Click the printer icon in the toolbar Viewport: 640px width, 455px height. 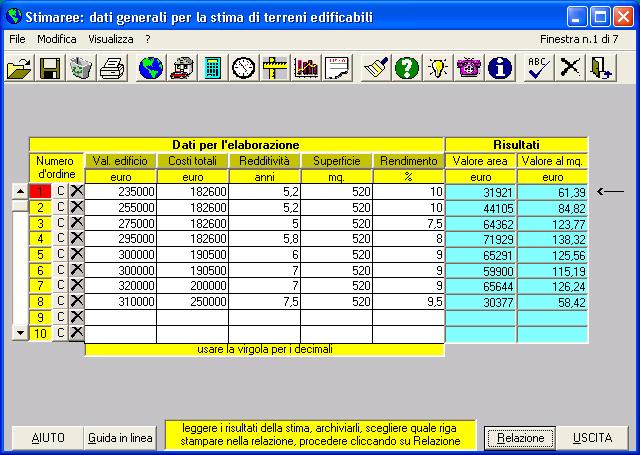pyautogui.click(x=112, y=68)
